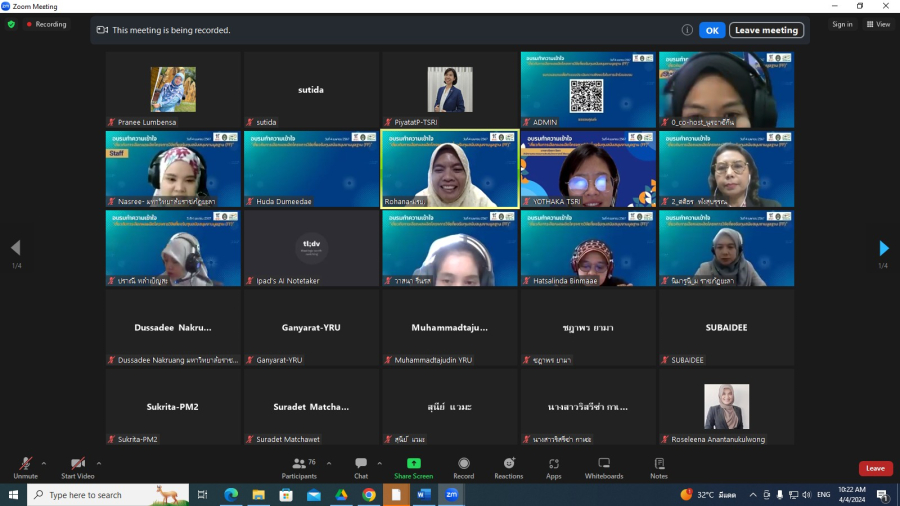This screenshot has height=506, width=900.
Task: Select Hatsalinda Binmaae video tile
Action: coord(588,248)
